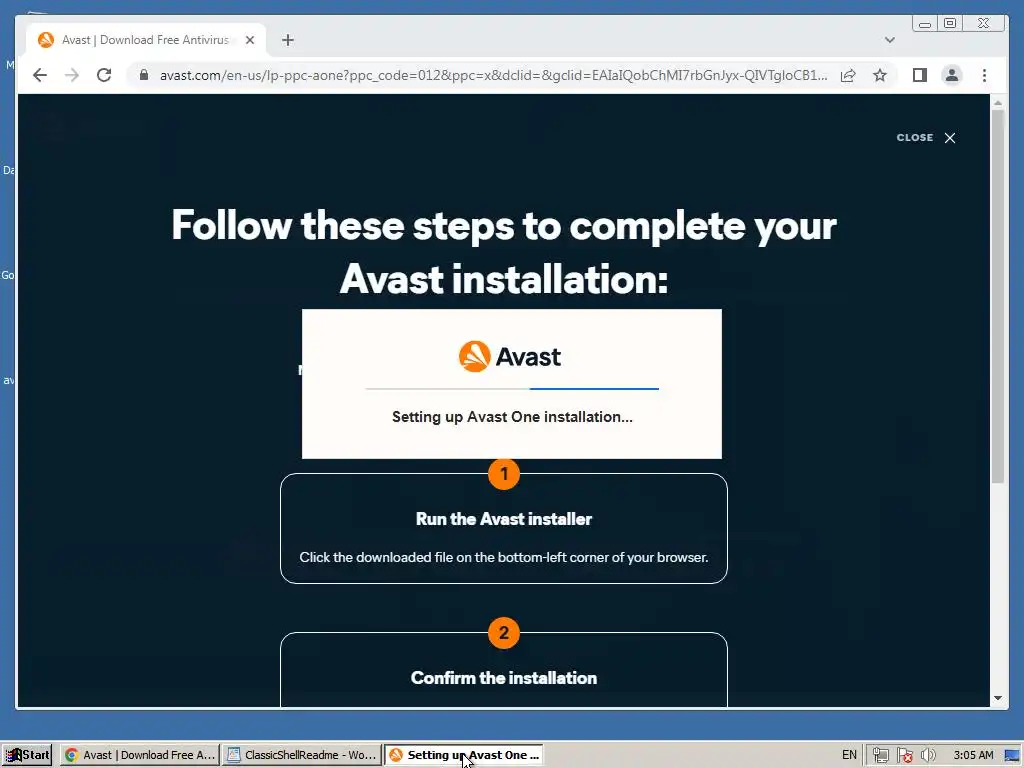Click the volume speaker tray icon
Image resolution: width=1024 pixels, height=768 pixels.
coord(928,756)
